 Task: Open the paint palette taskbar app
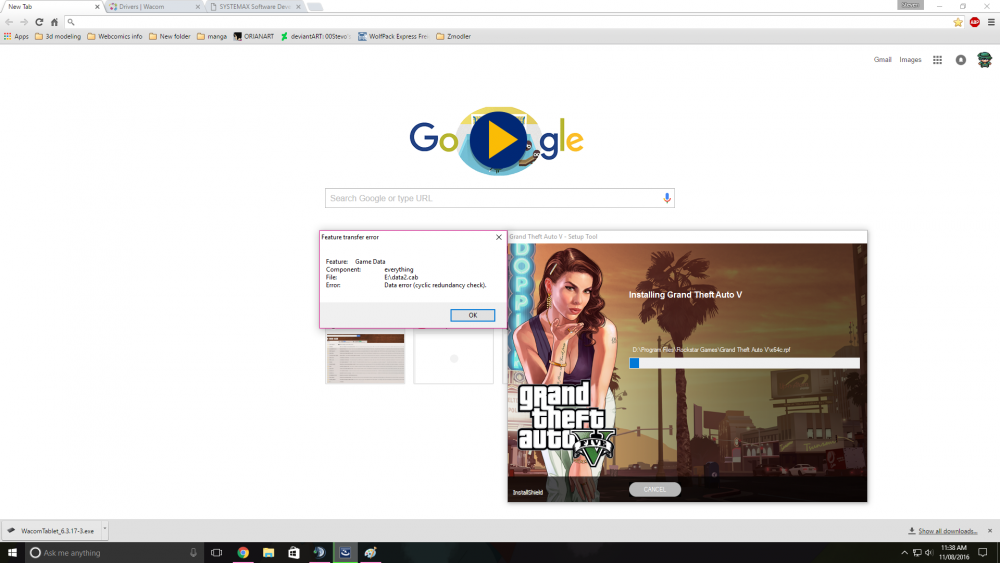(x=371, y=552)
